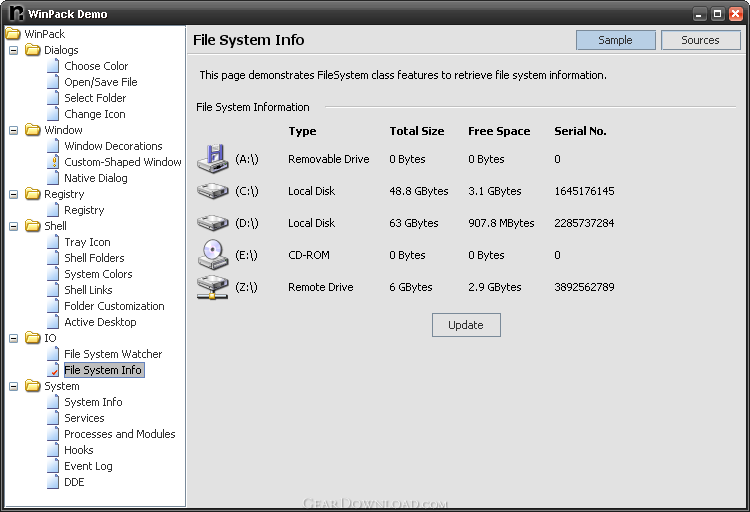Select Shell Folders in the tree
Image resolution: width=750 pixels, height=512 pixels.
tap(94, 258)
